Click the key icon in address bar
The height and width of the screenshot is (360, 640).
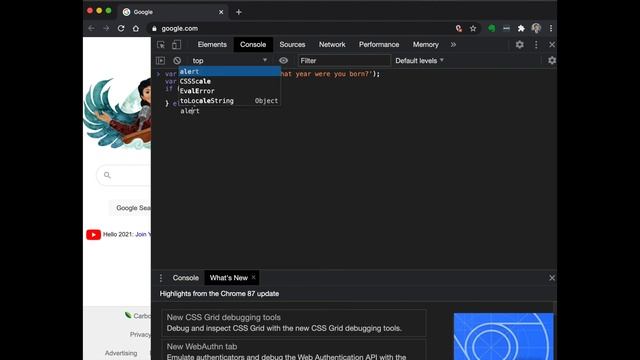(459, 28)
